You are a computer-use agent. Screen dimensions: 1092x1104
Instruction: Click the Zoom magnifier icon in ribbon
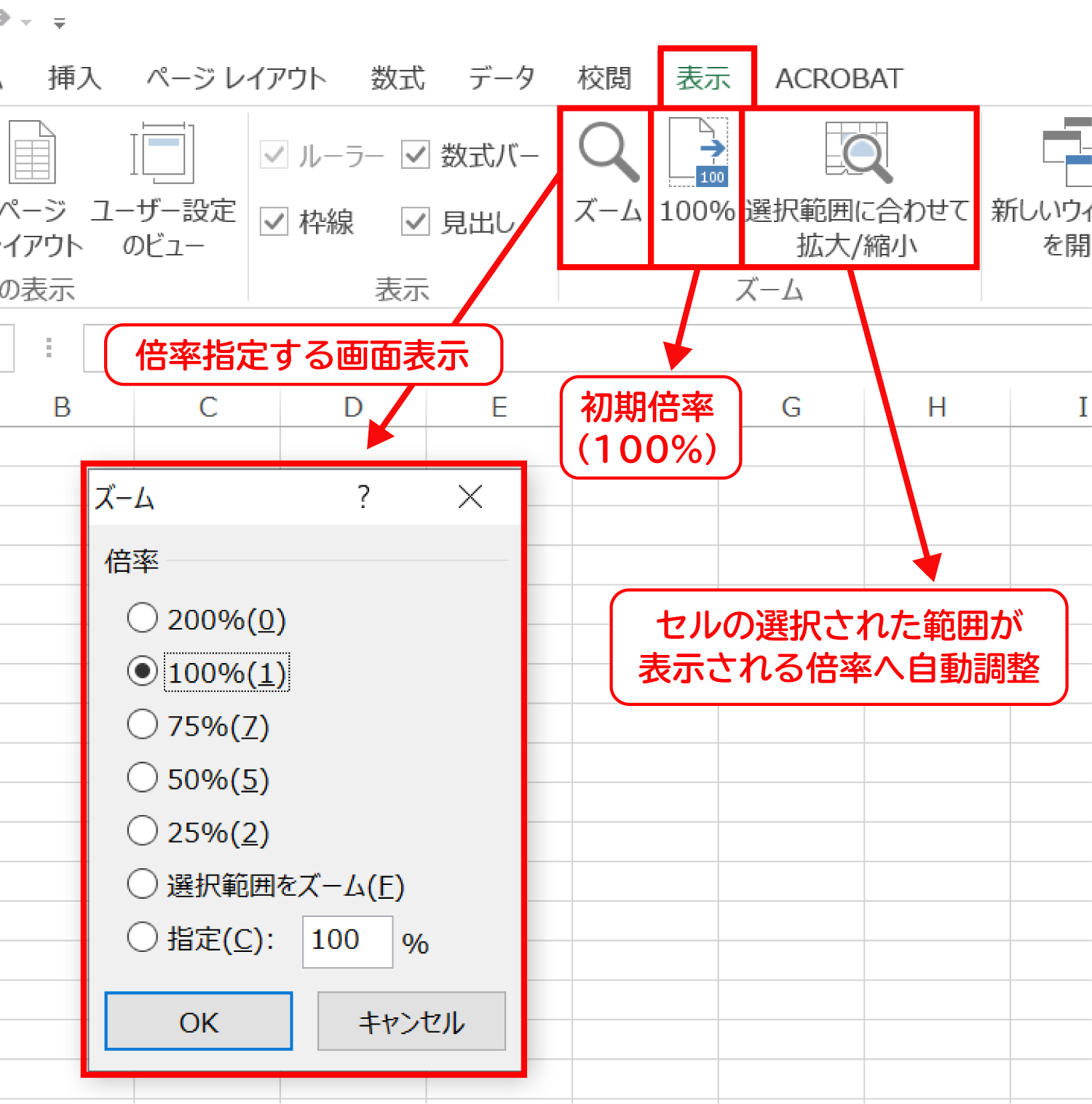(x=608, y=154)
